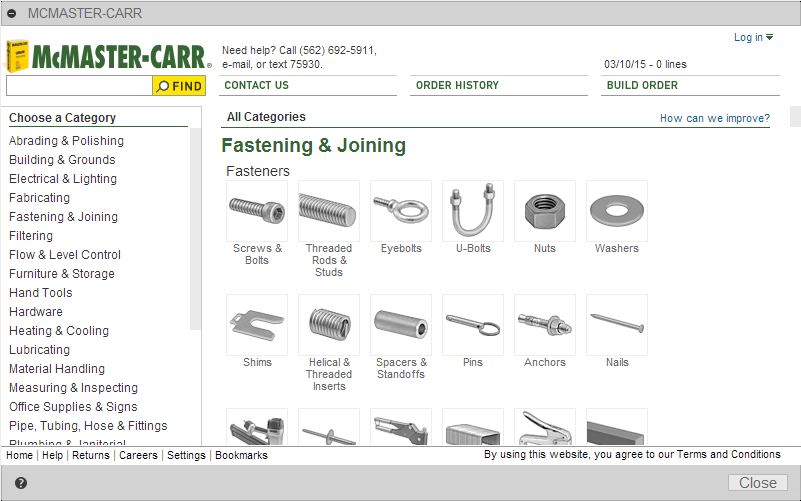
Task: Open Pipe, Tubing, Hose & Fittings category
Action: coord(88,426)
